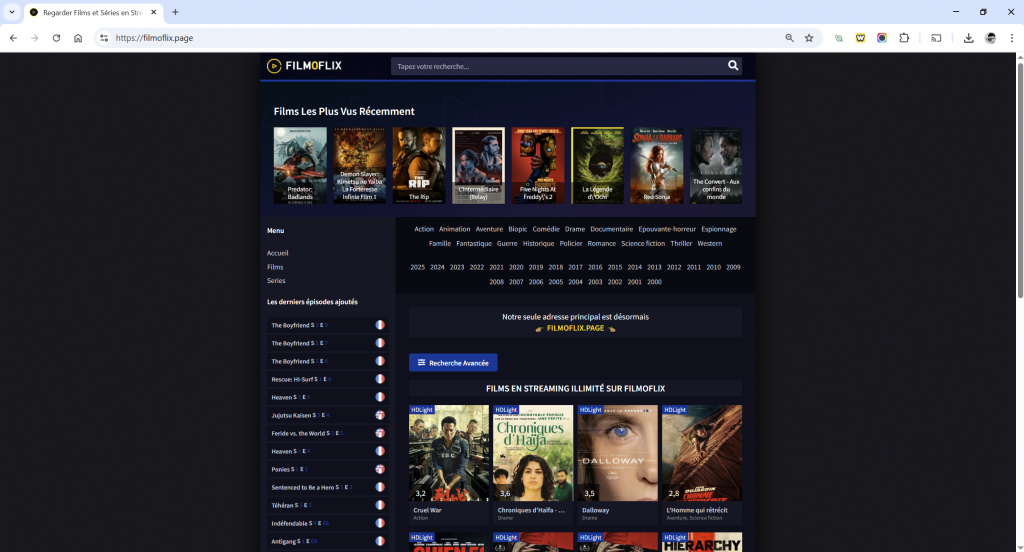Viewport: 1024px width, 552px height.
Task: Open the browser zoom magnifier icon
Action: pyautogui.click(x=790, y=38)
